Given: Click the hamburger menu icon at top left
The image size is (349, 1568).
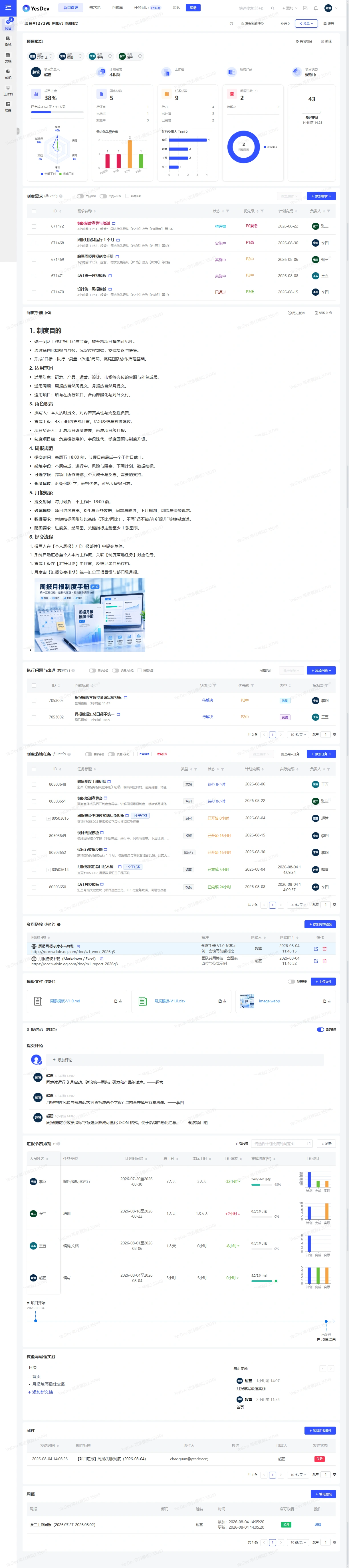Looking at the screenshot, I should click(8, 8).
